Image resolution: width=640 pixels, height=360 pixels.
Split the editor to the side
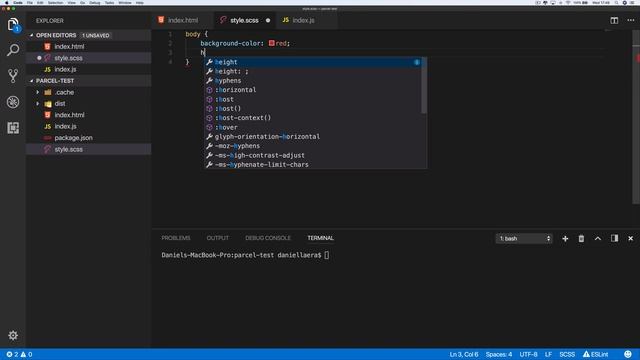614,20
